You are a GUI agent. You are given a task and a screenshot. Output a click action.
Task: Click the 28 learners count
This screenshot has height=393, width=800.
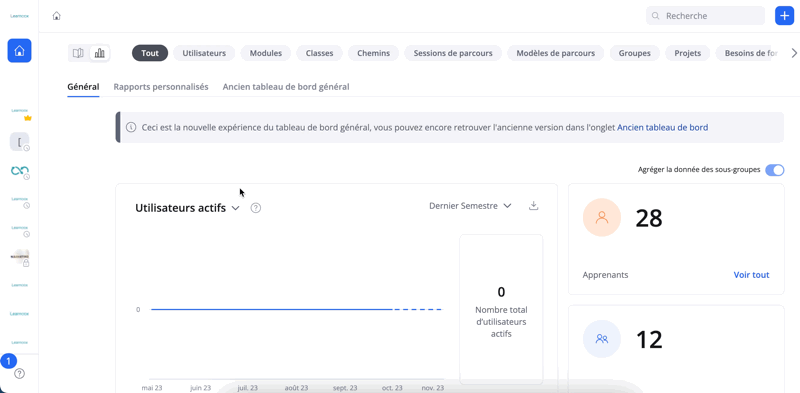[649, 218]
